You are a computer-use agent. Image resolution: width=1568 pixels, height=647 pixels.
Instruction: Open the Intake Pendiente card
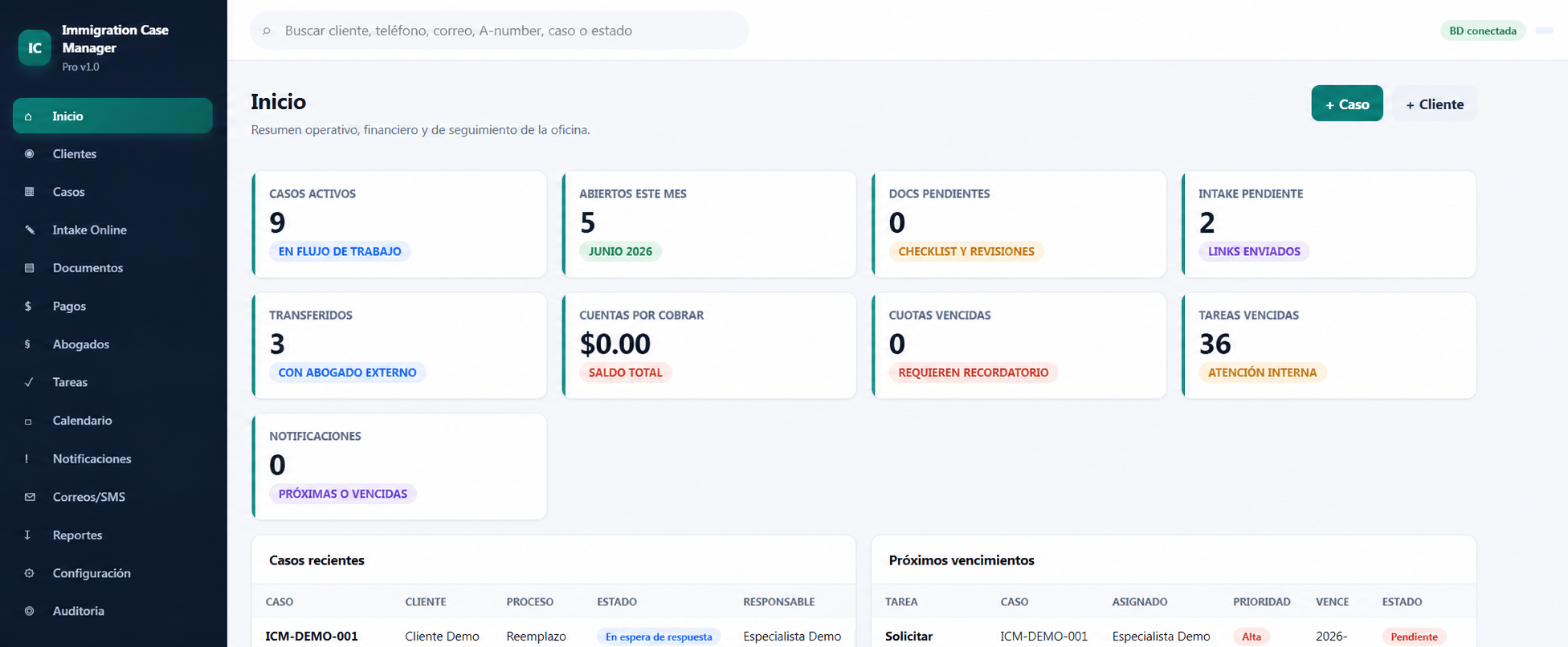coord(1329,224)
